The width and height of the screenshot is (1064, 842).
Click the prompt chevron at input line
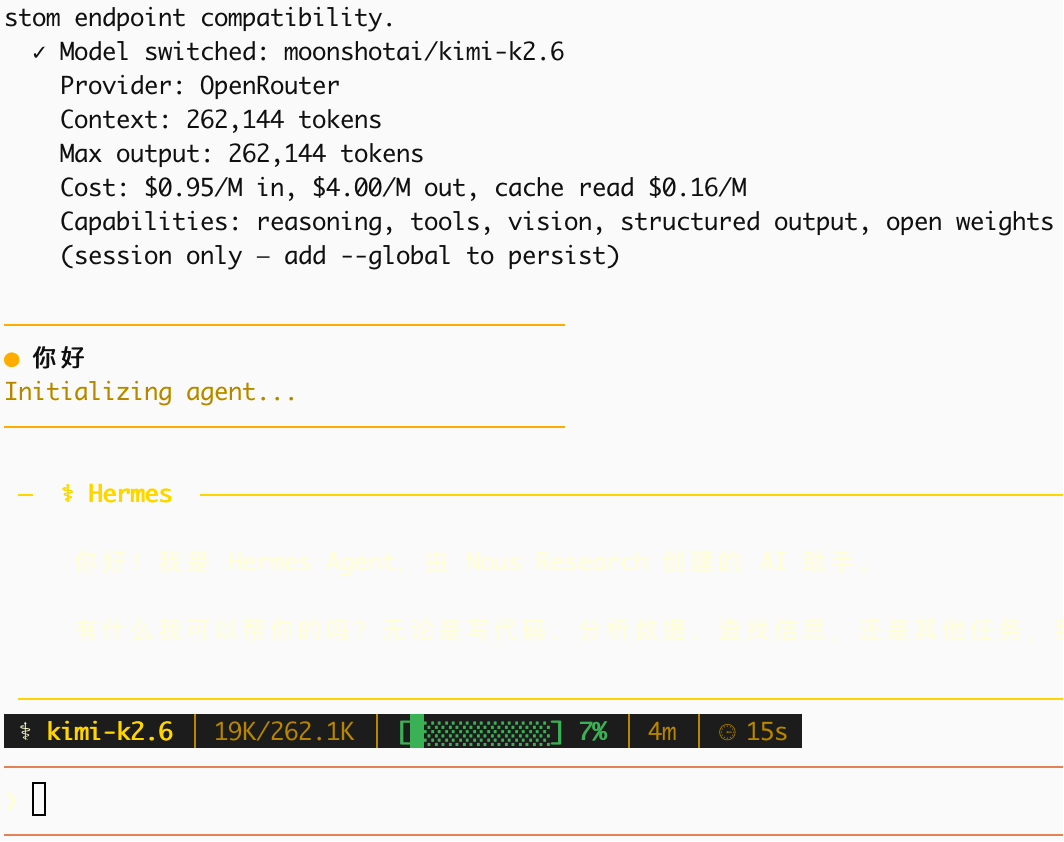(12, 801)
